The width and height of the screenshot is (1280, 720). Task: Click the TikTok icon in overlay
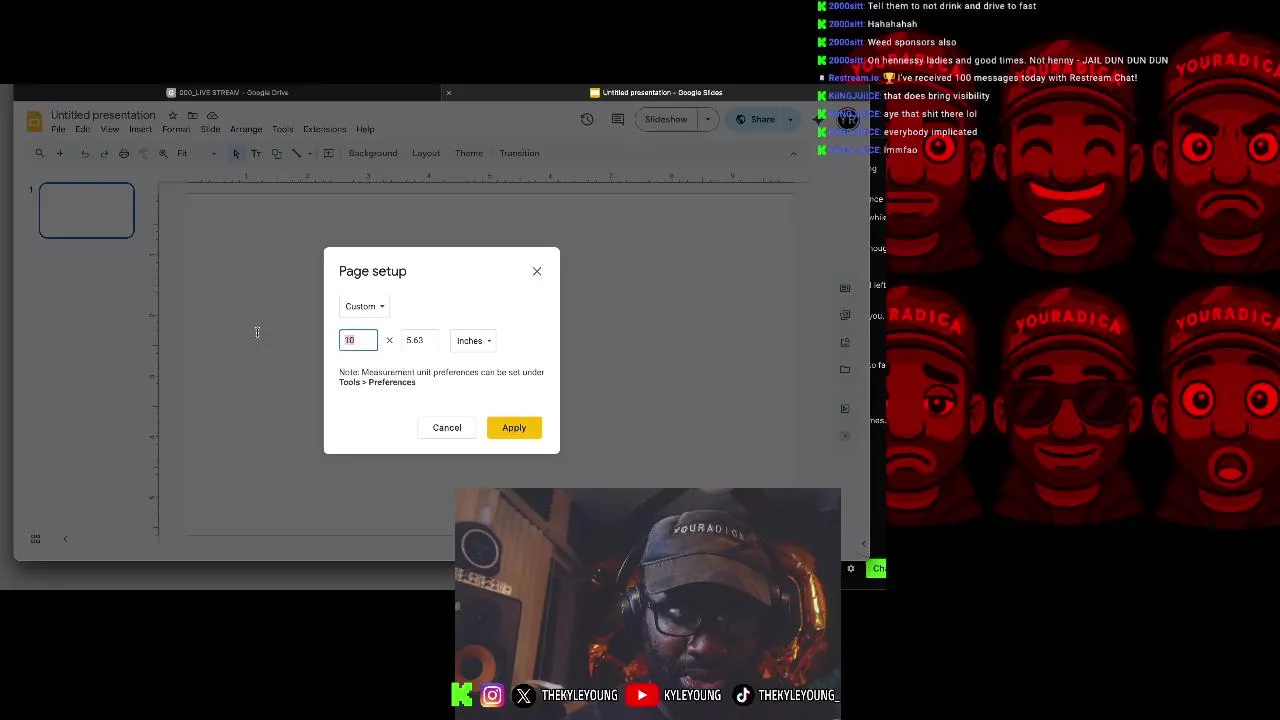click(742, 695)
